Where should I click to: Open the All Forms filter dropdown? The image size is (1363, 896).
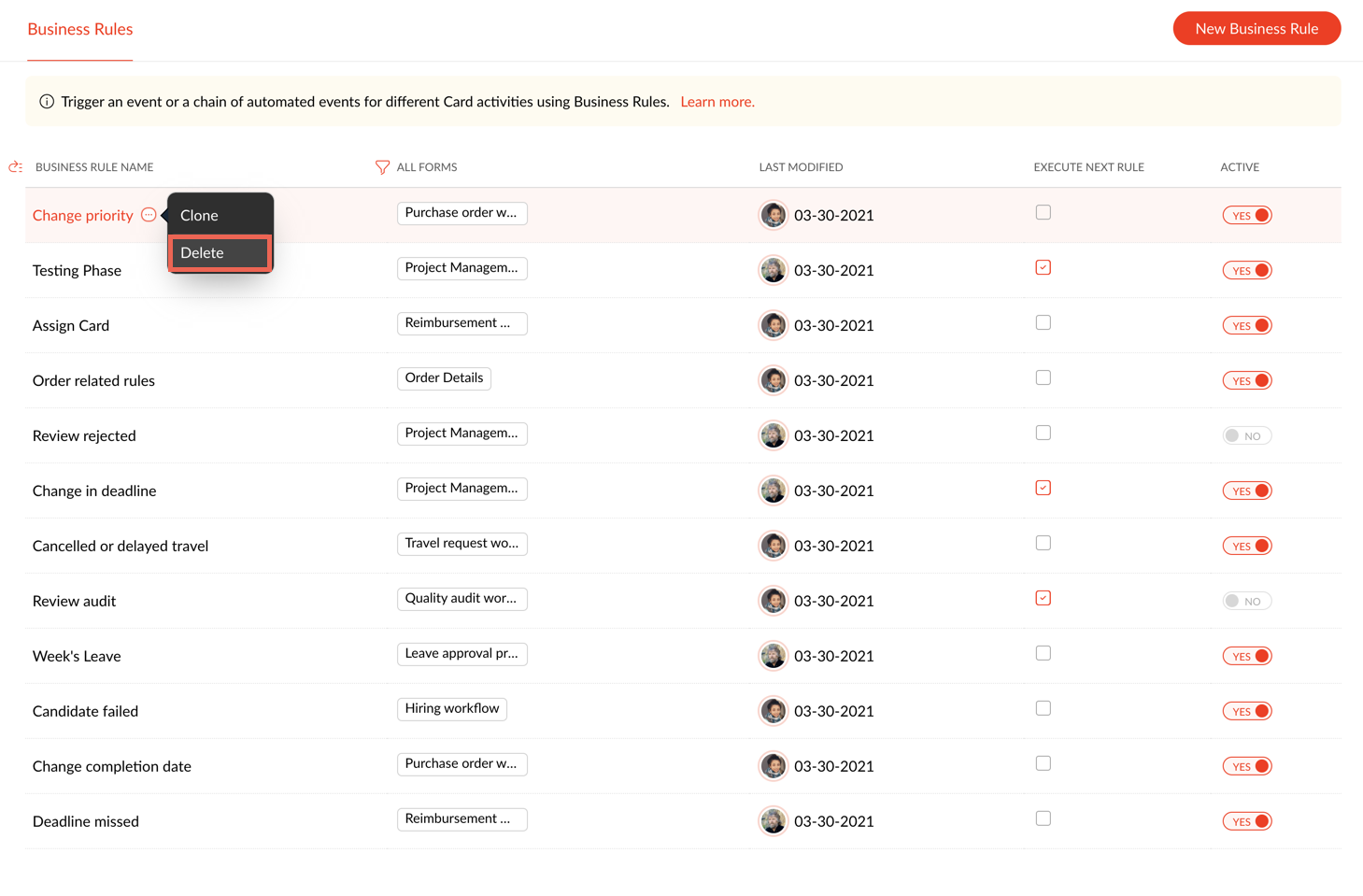(x=427, y=167)
